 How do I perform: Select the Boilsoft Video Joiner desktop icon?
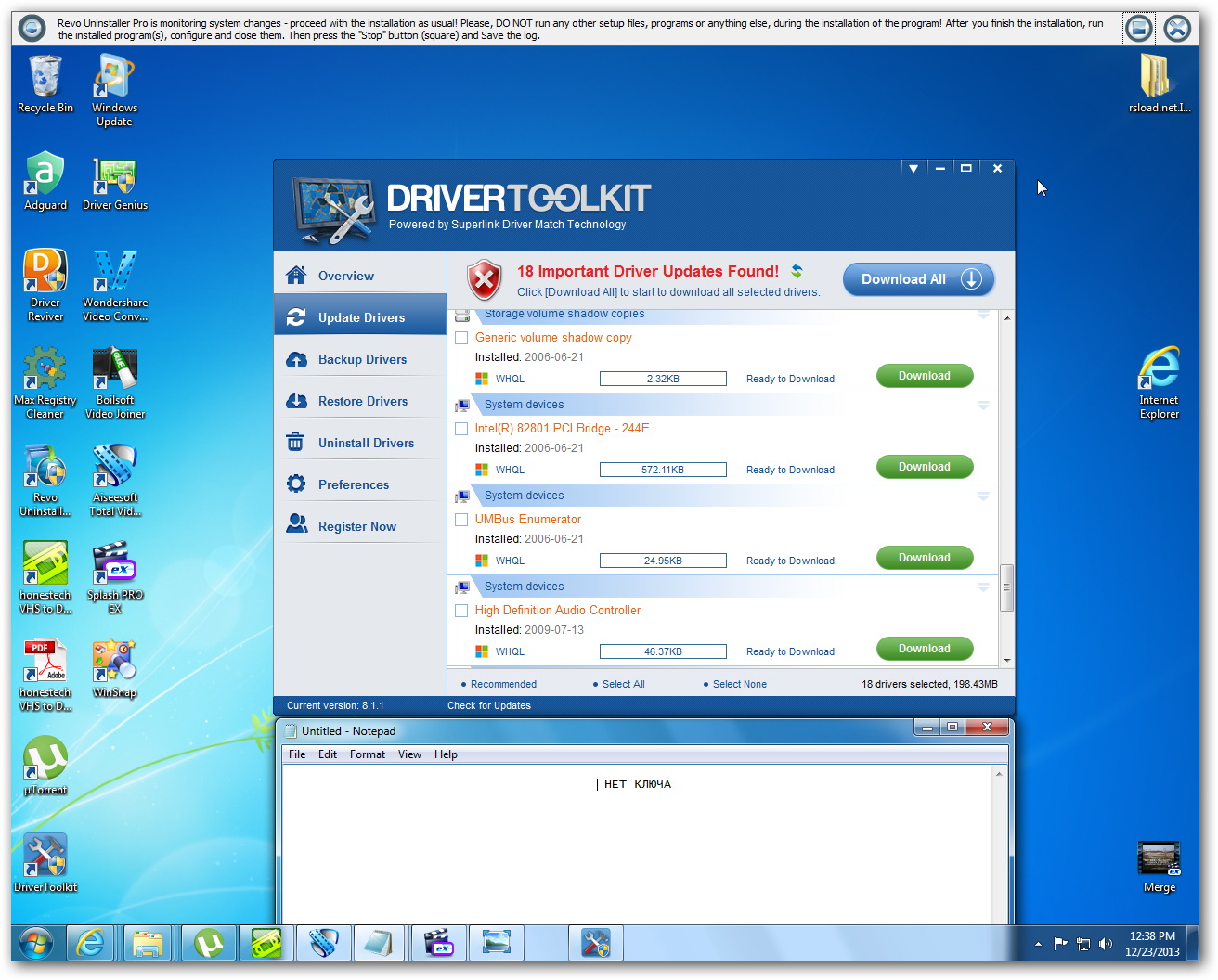[x=114, y=383]
